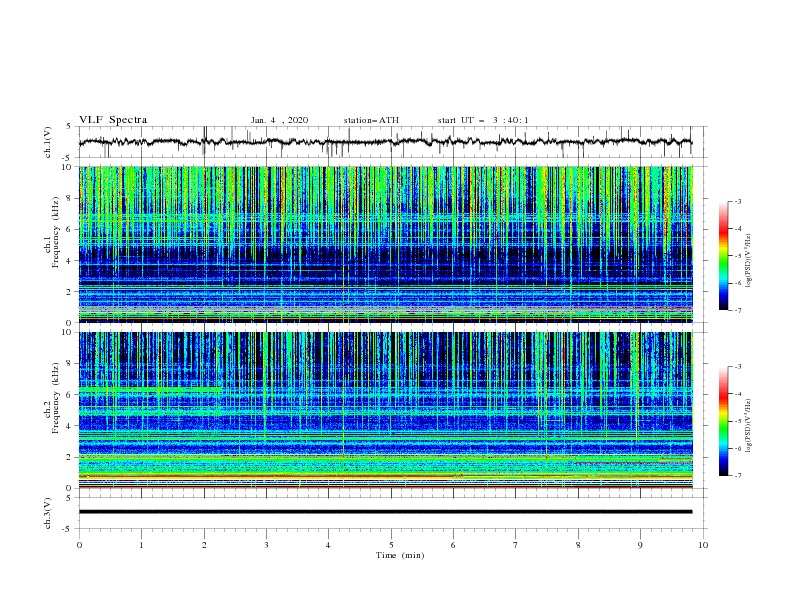Click the "8" kHz tick on ch.2 spectrogram axis

(70, 364)
